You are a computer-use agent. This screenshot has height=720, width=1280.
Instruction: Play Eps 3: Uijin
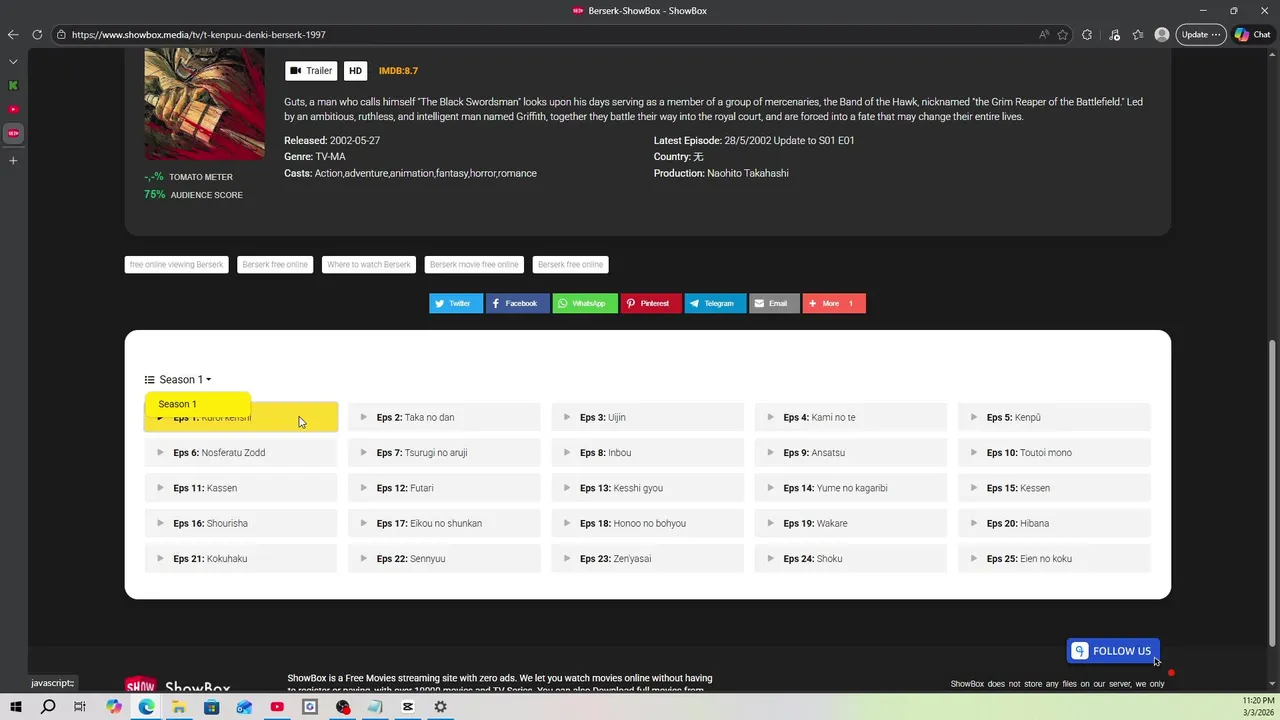click(648, 418)
